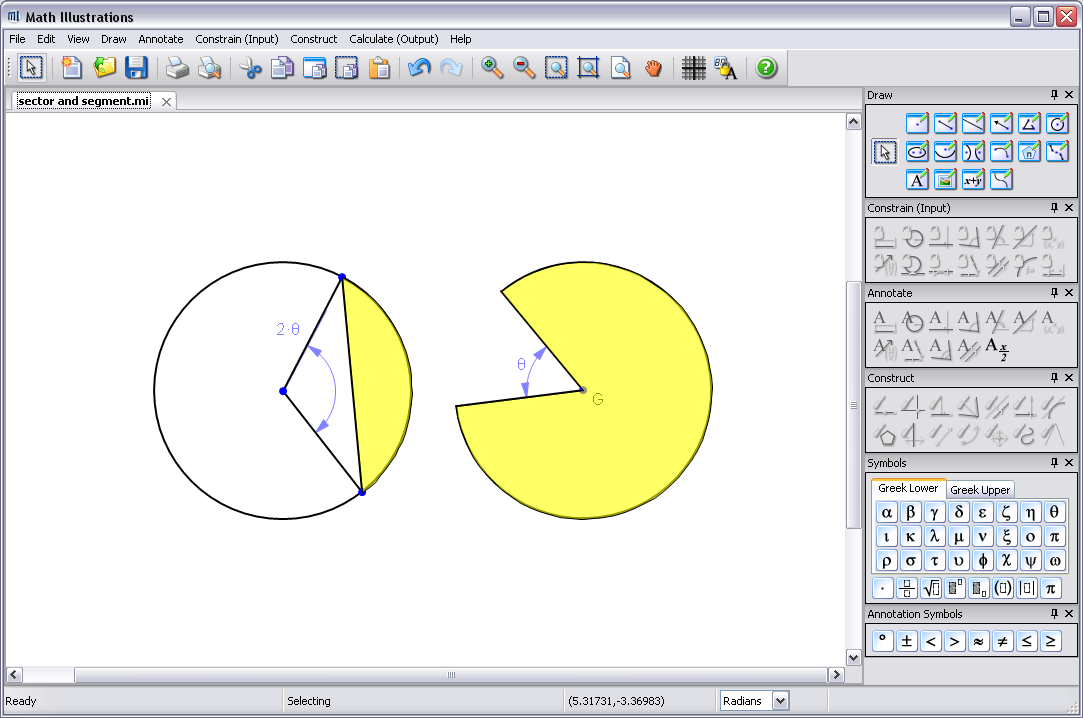Select the Draw Circle tool

tap(1057, 124)
